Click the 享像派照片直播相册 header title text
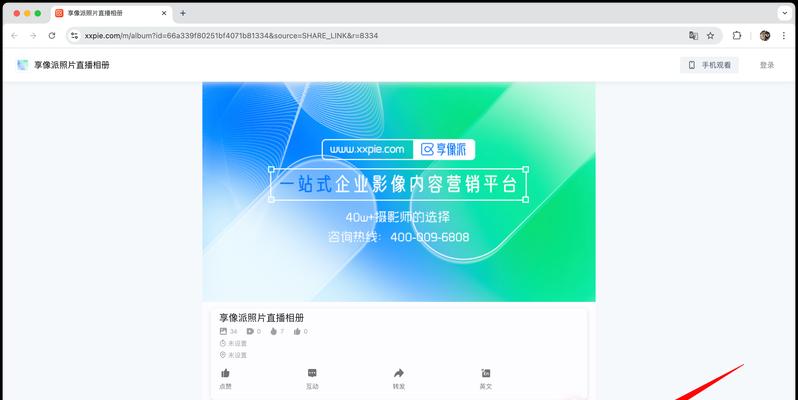Viewport: 798px width, 400px height. click(x=72, y=65)
